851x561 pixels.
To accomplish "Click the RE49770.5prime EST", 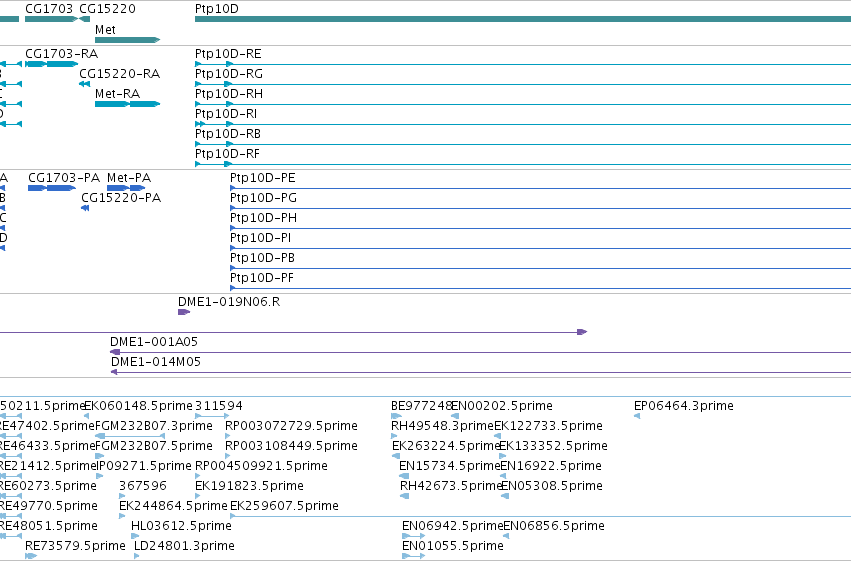I will [48, 506].
